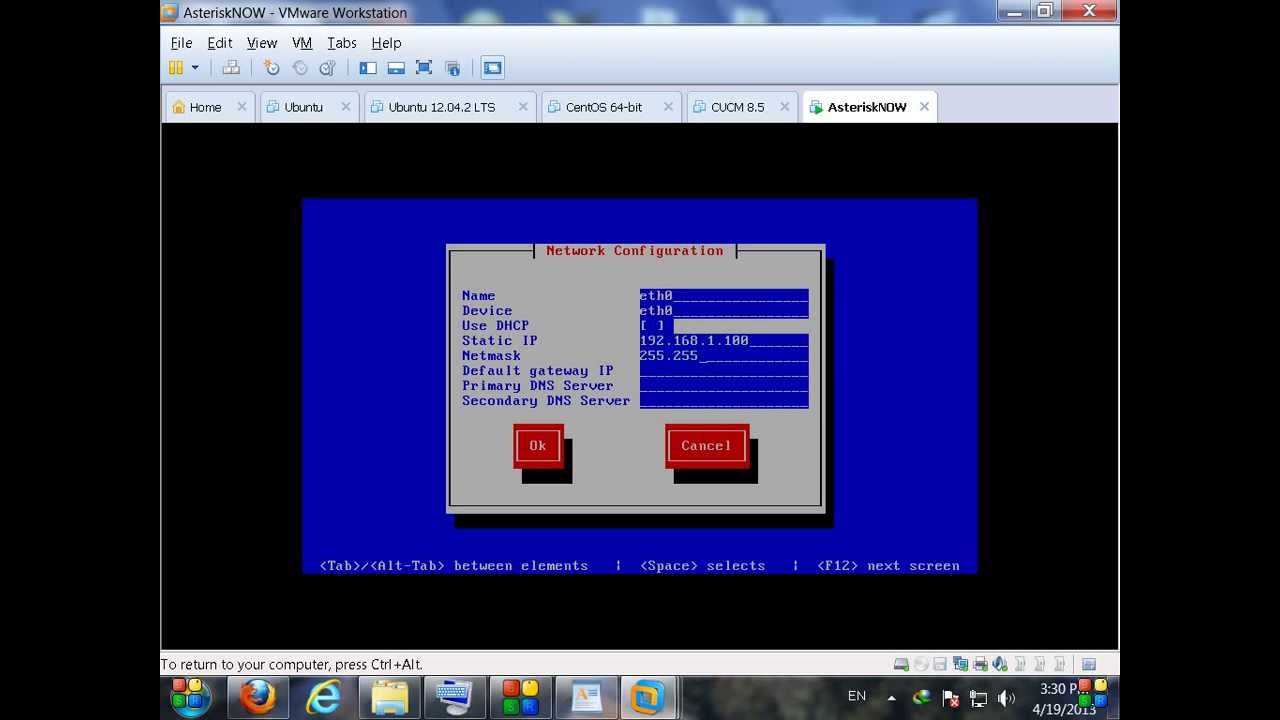This screenshot has height=720, width=1280.
Task: Click the Send Ctrl+Alt+Del toolbar icon
Action: tap(231, 68)
